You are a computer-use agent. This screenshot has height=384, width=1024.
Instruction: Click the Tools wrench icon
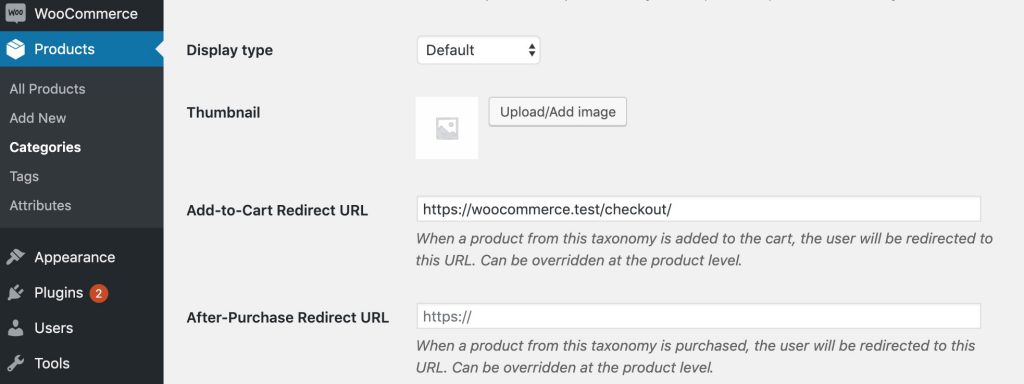(15, 363)
